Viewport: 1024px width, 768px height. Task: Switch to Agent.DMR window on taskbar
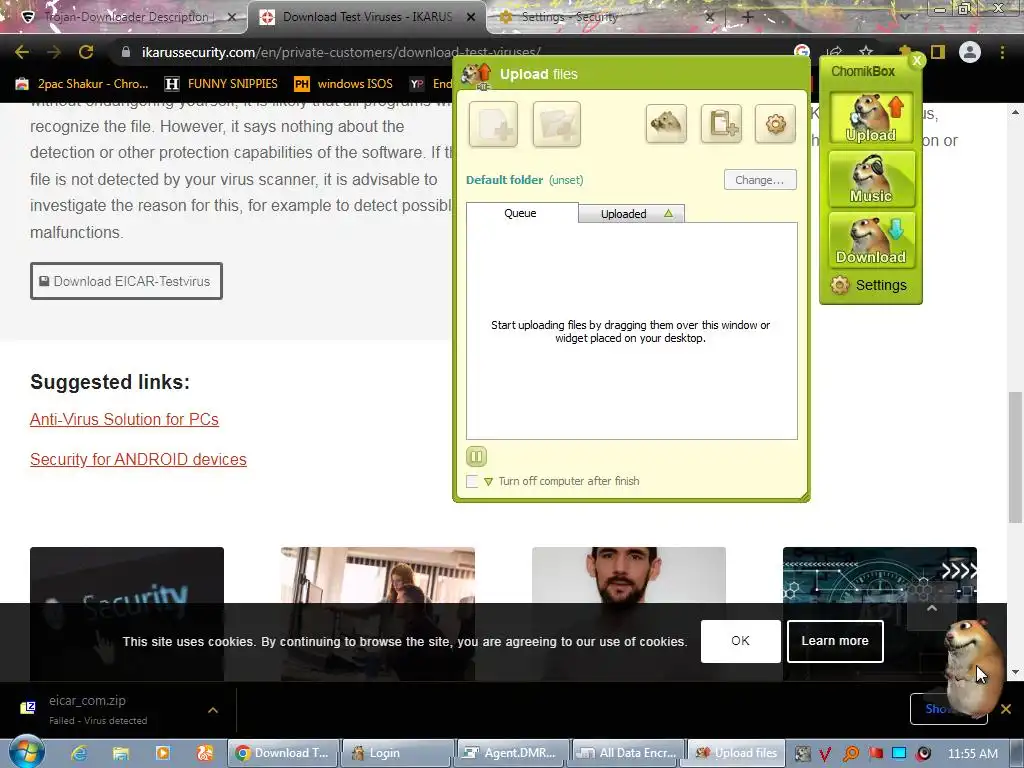pyautogui.click(x=512, y=753)
